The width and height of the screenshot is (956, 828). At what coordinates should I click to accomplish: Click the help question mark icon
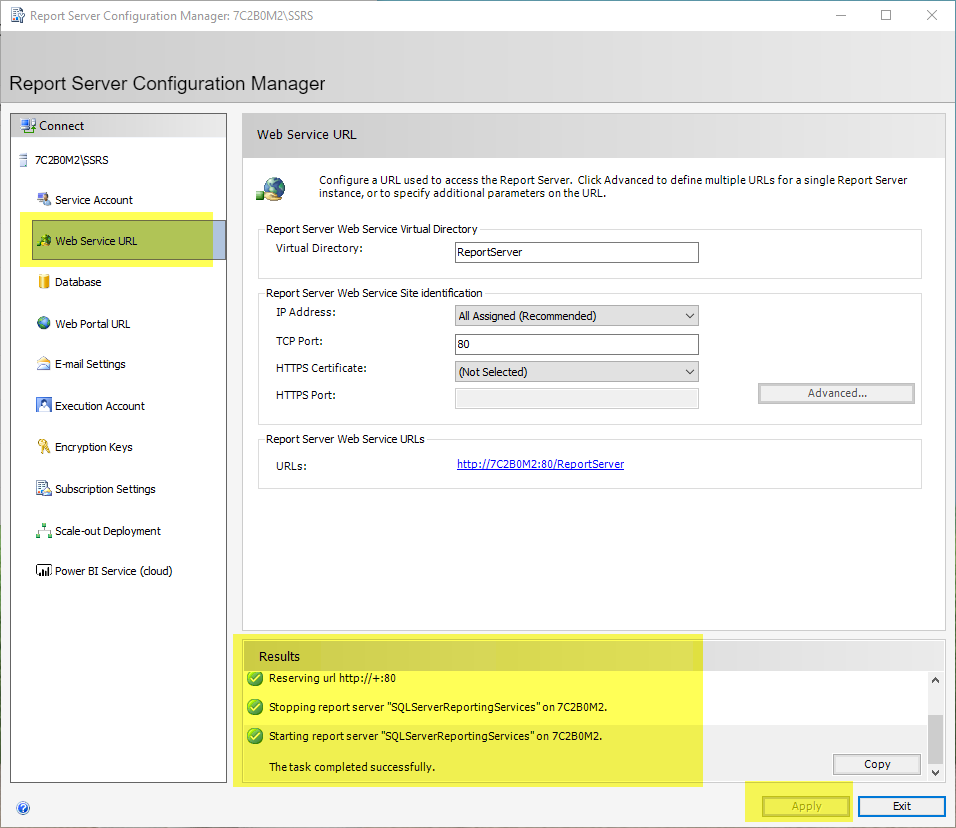[23, 808]
